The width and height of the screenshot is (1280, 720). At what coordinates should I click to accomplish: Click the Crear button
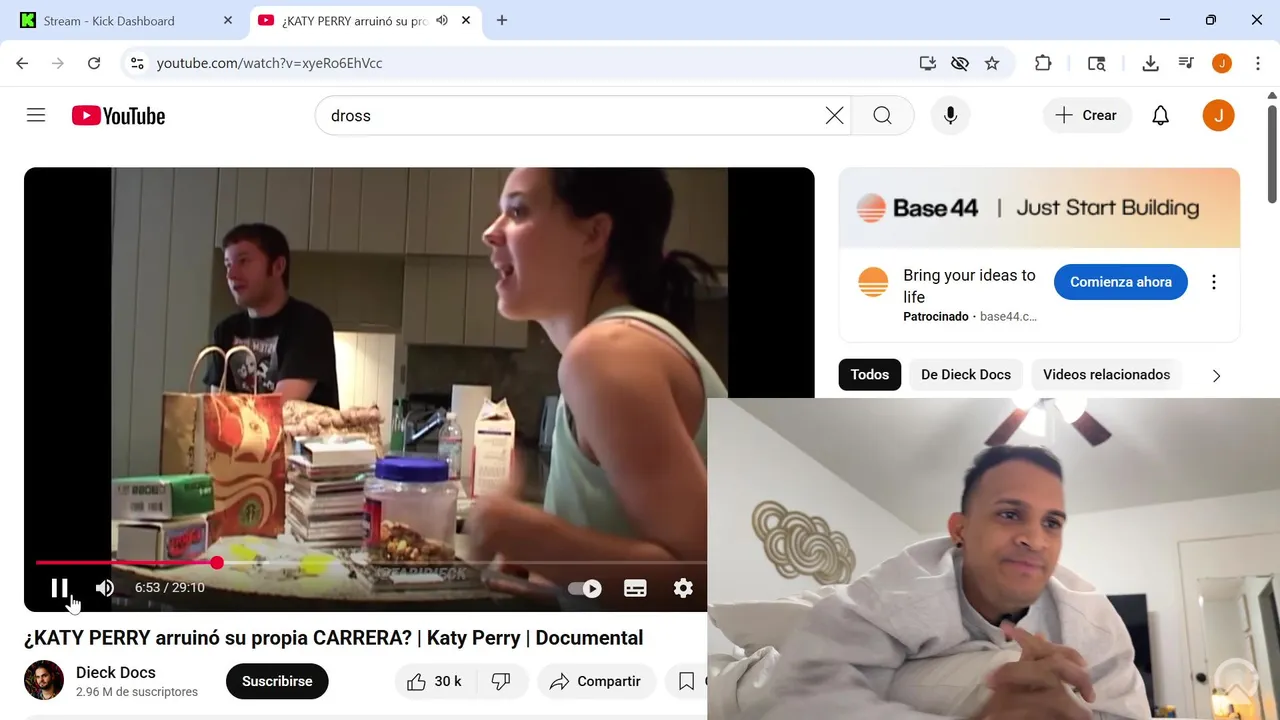pyautogui.click(x=1087, y=115)
